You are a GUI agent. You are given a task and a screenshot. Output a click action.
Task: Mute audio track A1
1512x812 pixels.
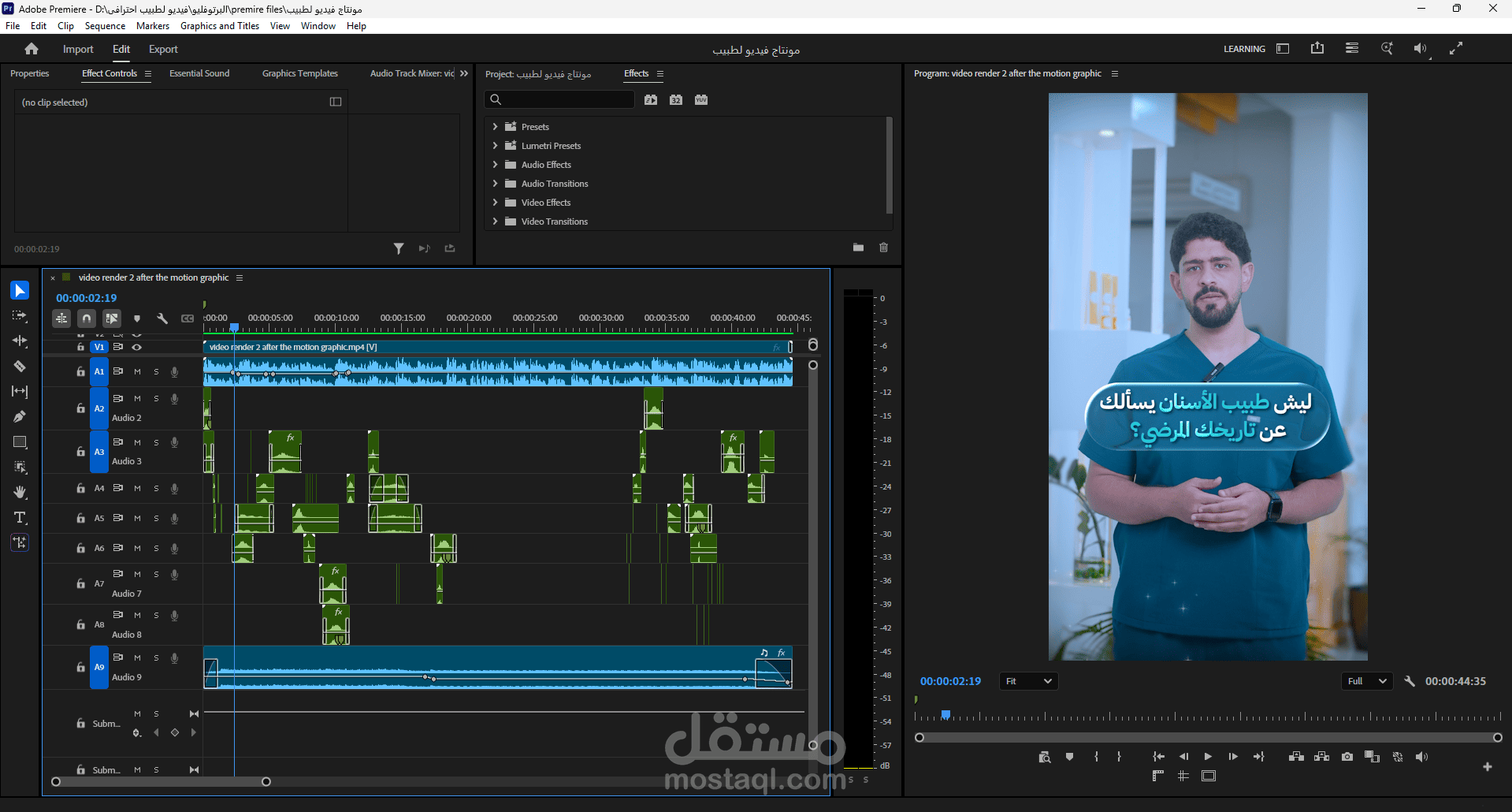(137, 371)
